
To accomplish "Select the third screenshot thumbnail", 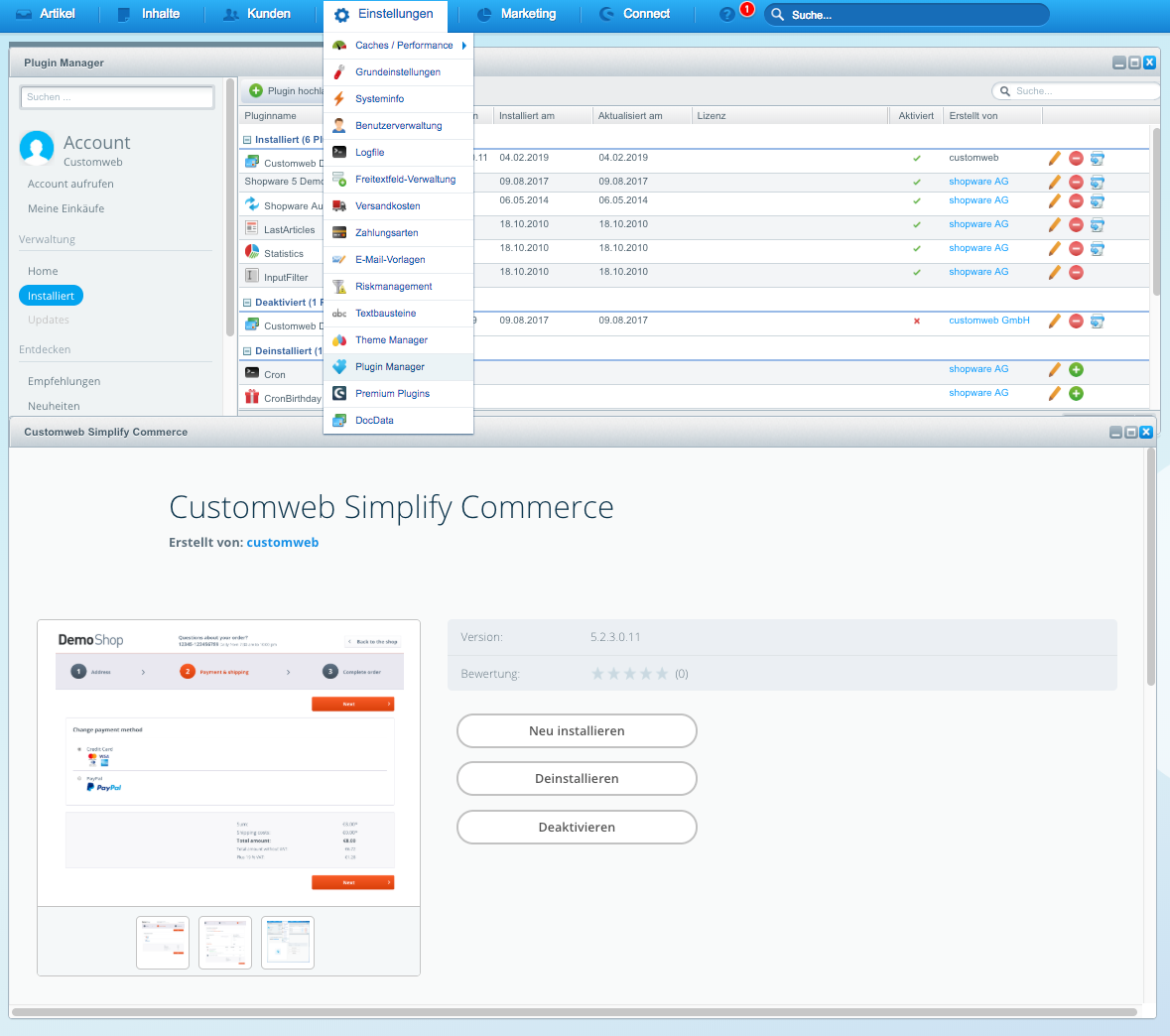I will pos(288,943).
